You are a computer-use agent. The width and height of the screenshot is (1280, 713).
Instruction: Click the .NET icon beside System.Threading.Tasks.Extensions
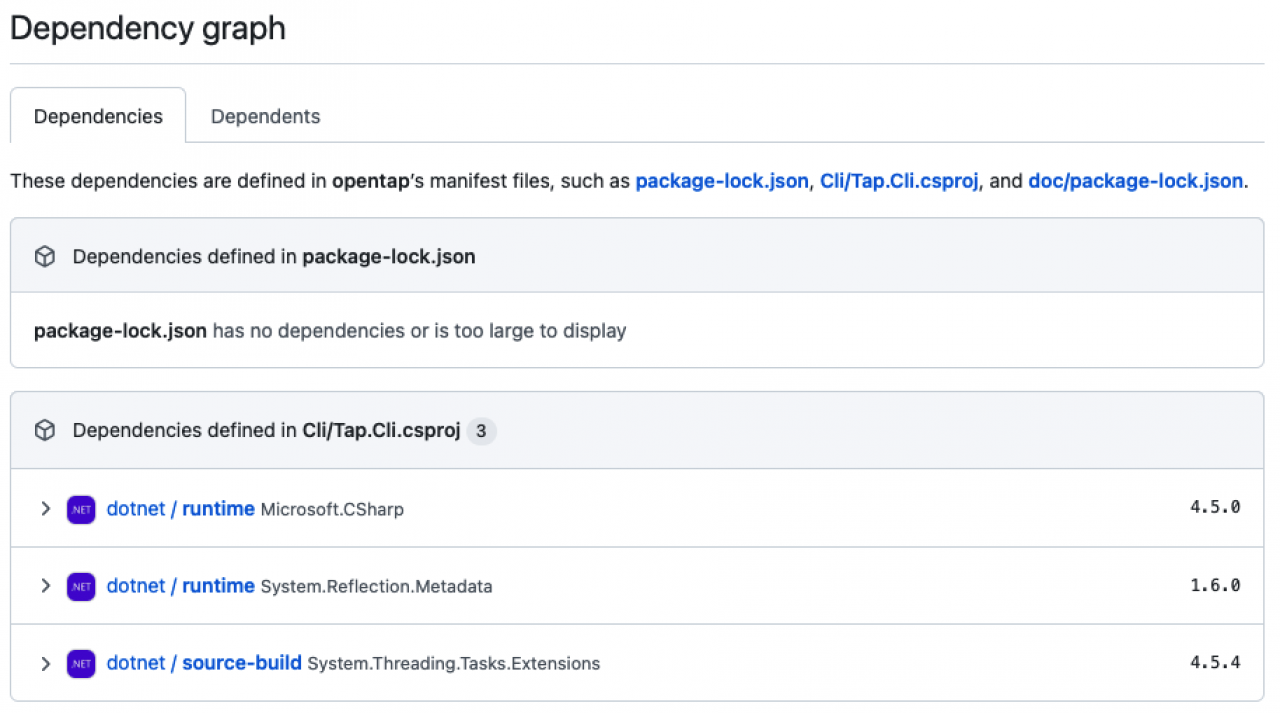point(81,663)
